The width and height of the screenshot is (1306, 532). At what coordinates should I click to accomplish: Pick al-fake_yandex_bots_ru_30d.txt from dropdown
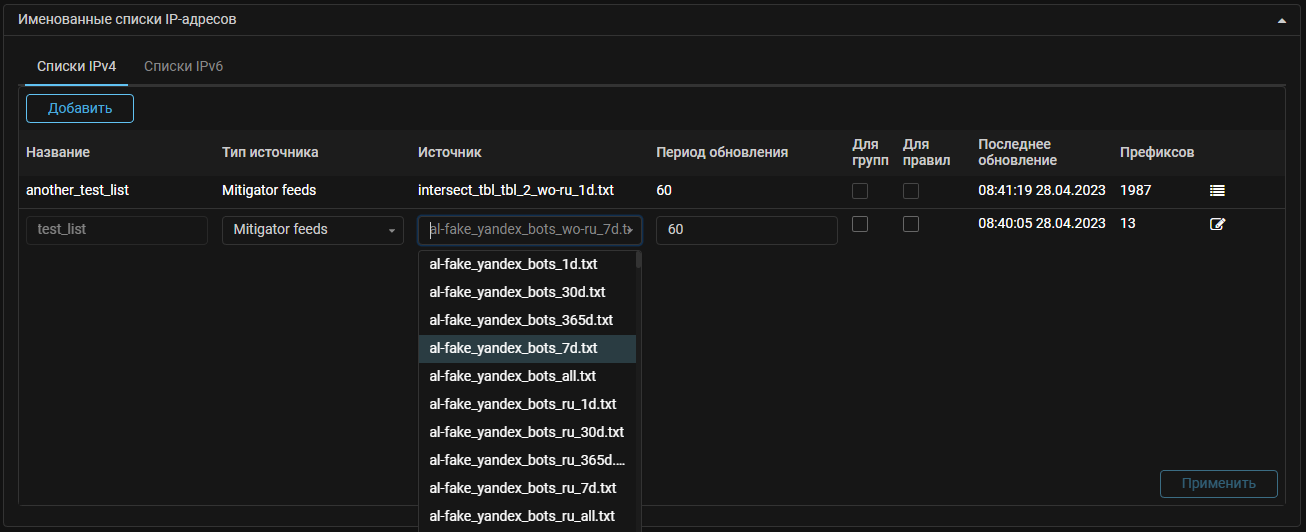point(526,432)
